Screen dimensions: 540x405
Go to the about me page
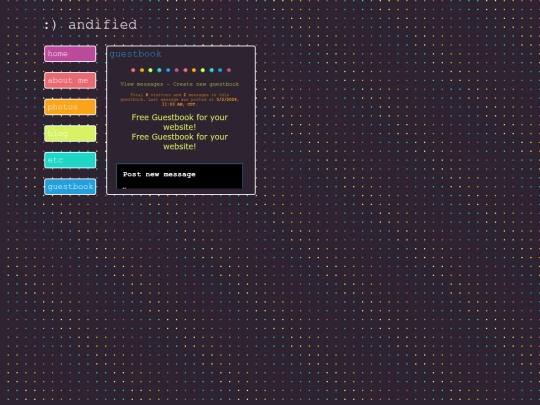tap(70, 81)
